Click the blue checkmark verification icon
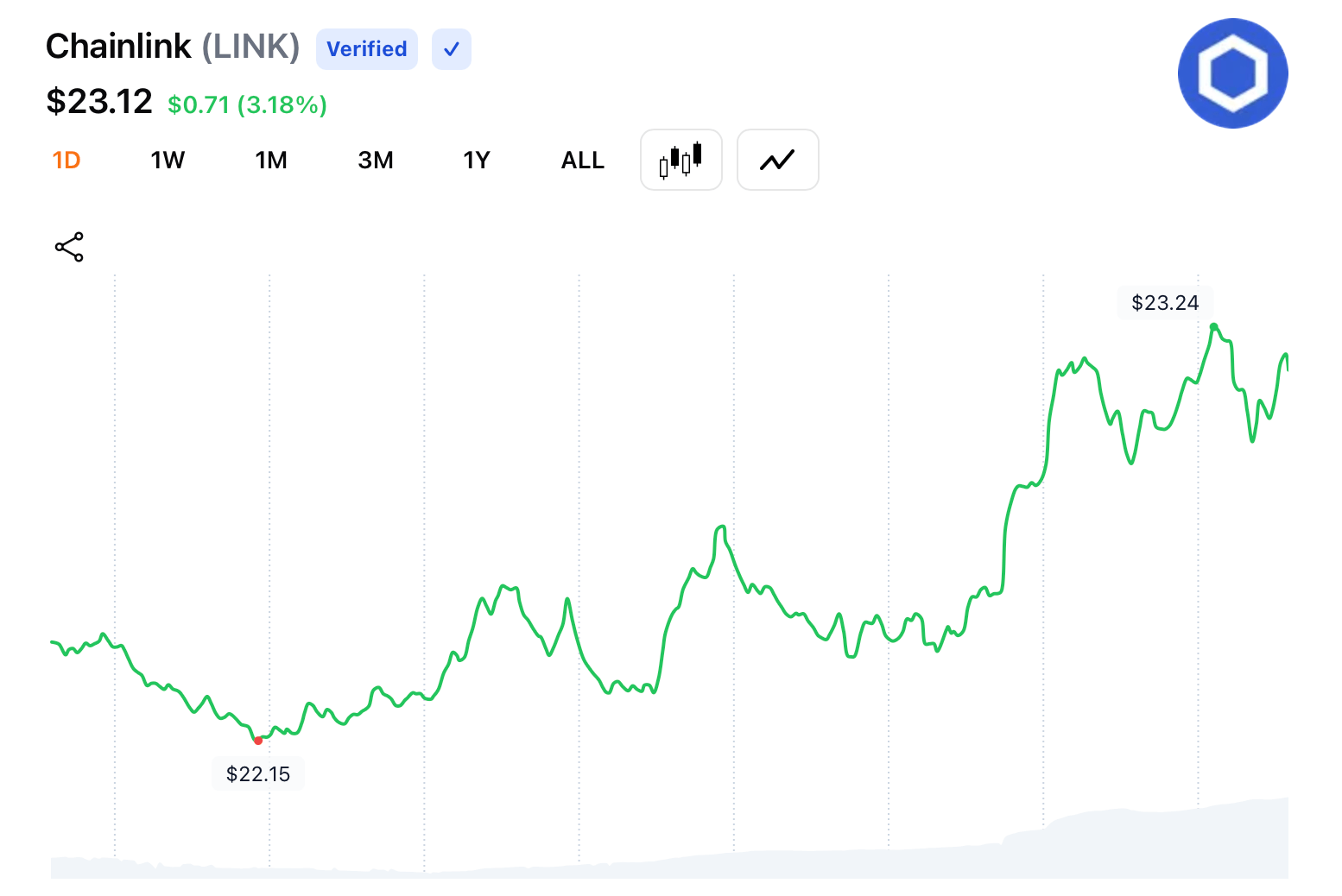Viewport: 1342px width, 896px height. click(451, 49)
